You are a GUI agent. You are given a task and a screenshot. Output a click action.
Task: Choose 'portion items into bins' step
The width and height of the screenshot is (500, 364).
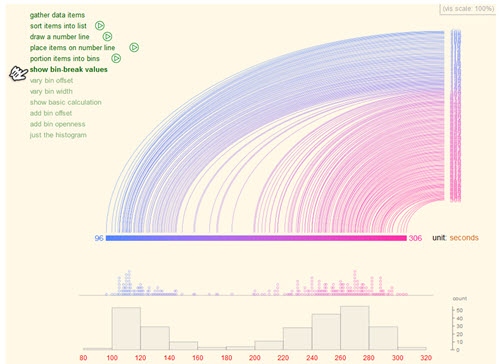tap(65, 59)
